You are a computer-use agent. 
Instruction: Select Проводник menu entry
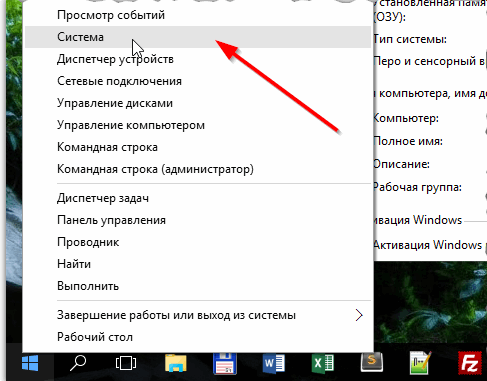(x=198, y=242)
